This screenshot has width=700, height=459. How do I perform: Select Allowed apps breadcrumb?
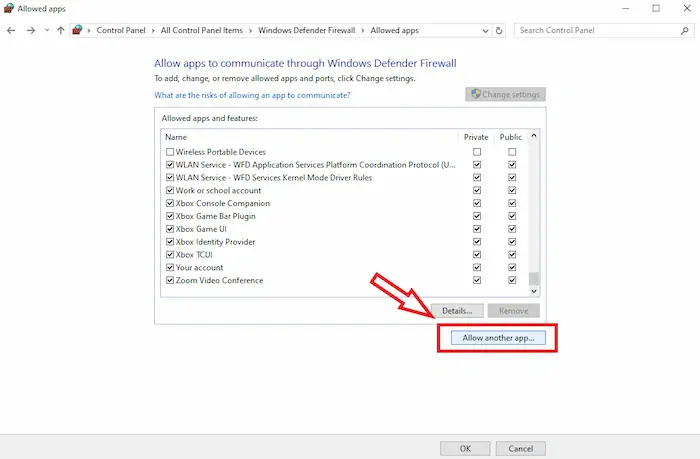click(x=395, y=30)
